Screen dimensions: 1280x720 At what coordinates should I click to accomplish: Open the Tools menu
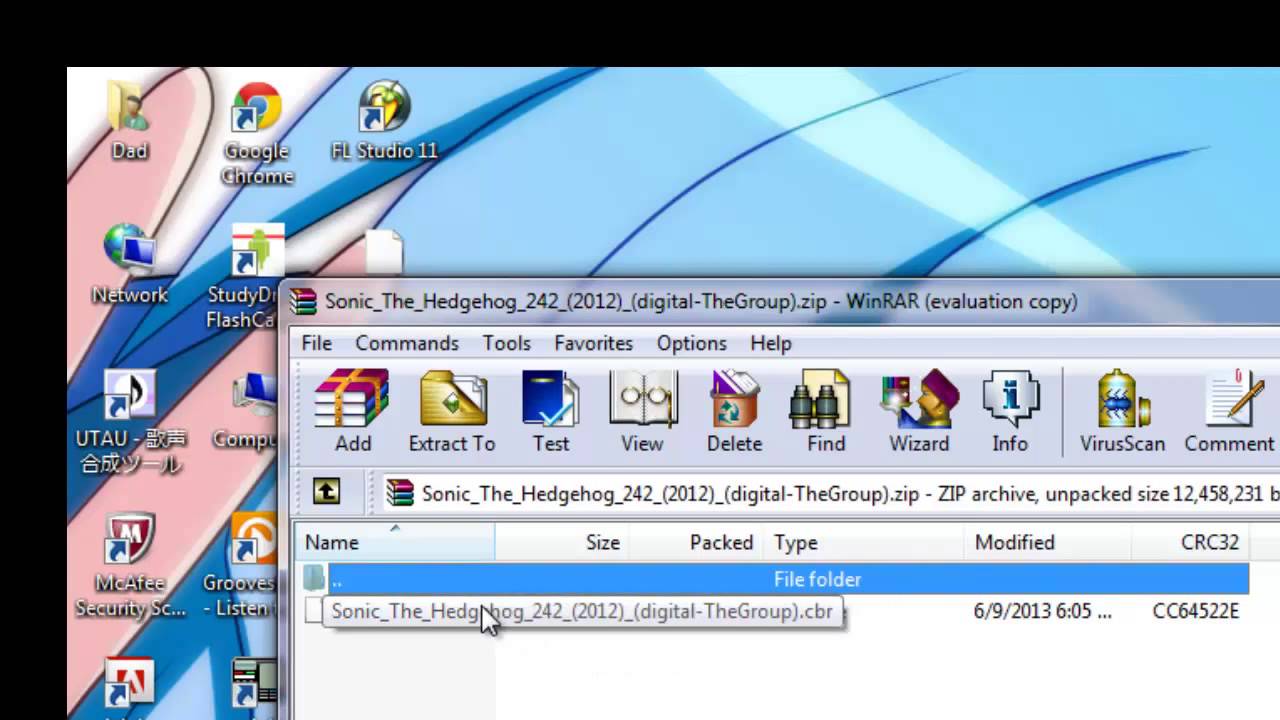pos(507,343)
